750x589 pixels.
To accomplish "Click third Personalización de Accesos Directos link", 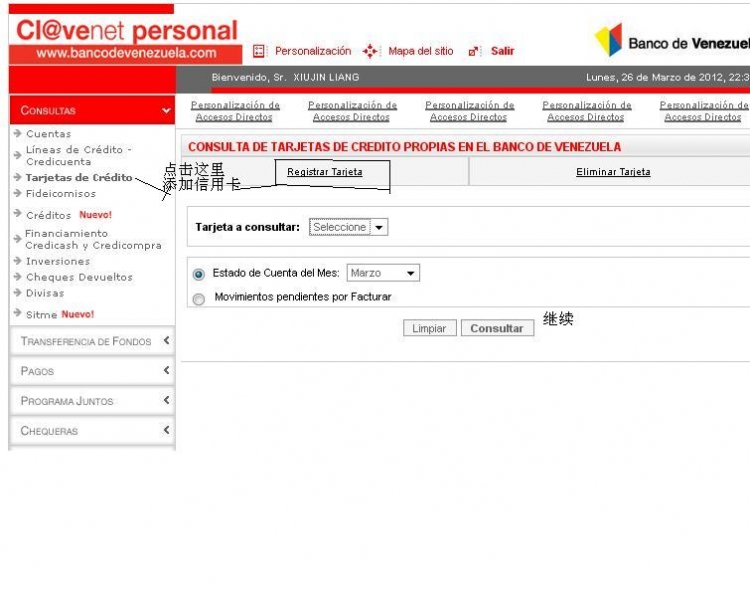I will tap(469, 111).
